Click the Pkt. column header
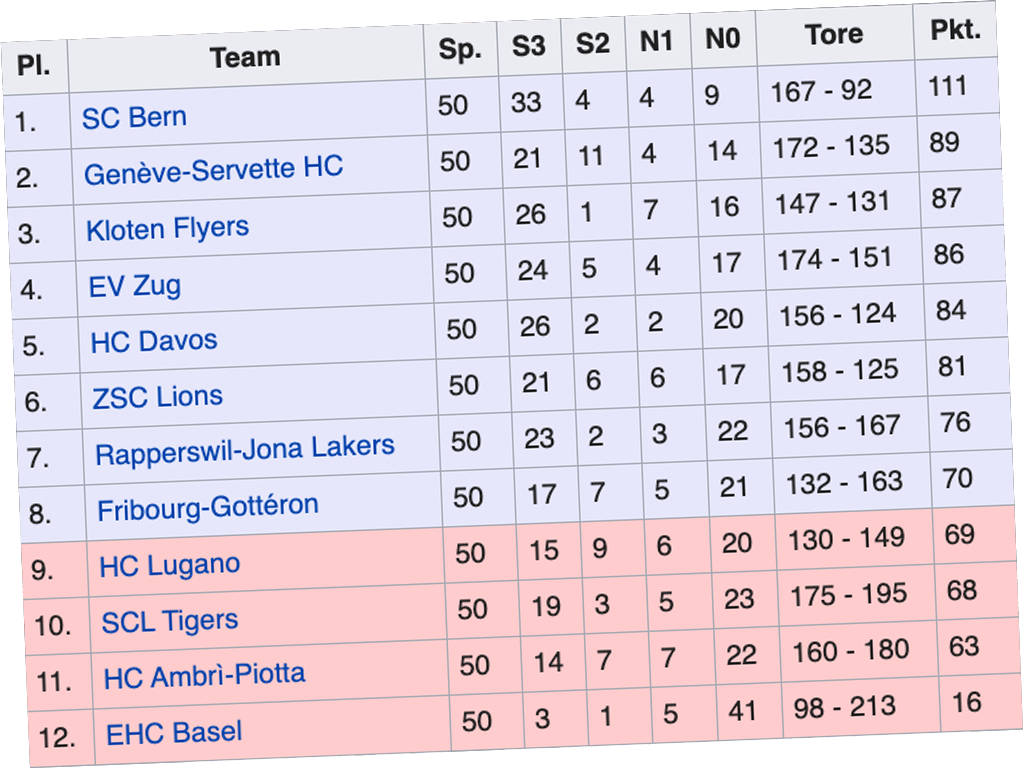Screen dimensions: 1024x768 [x=955, y=30]
